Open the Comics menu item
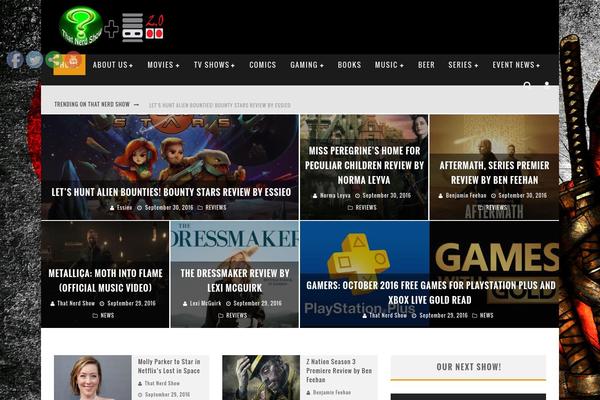The height and width of the screenshot is (400, 600). tap(262, 65)
